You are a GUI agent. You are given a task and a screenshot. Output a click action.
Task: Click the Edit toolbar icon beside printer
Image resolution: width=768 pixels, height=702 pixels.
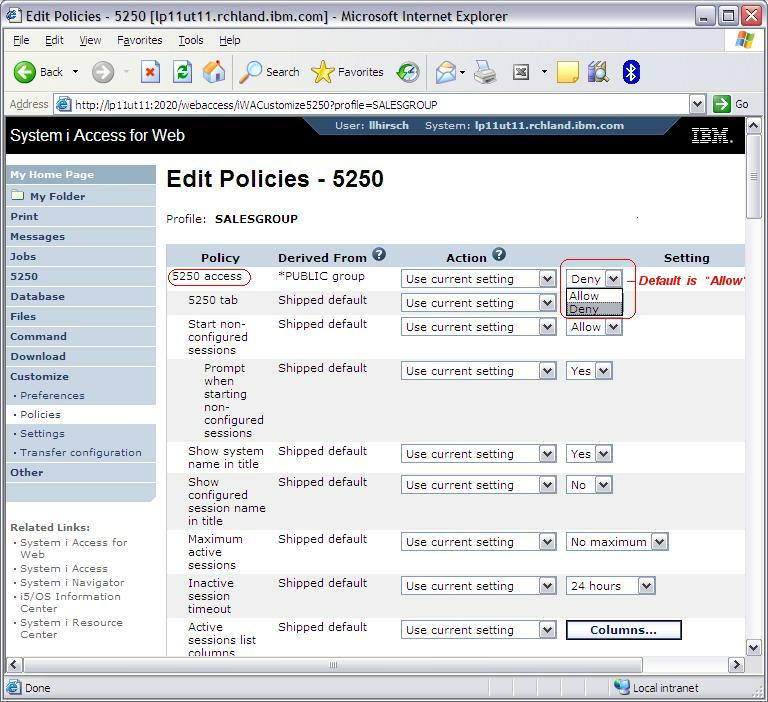pyautogui.click(x=521, y=73)
